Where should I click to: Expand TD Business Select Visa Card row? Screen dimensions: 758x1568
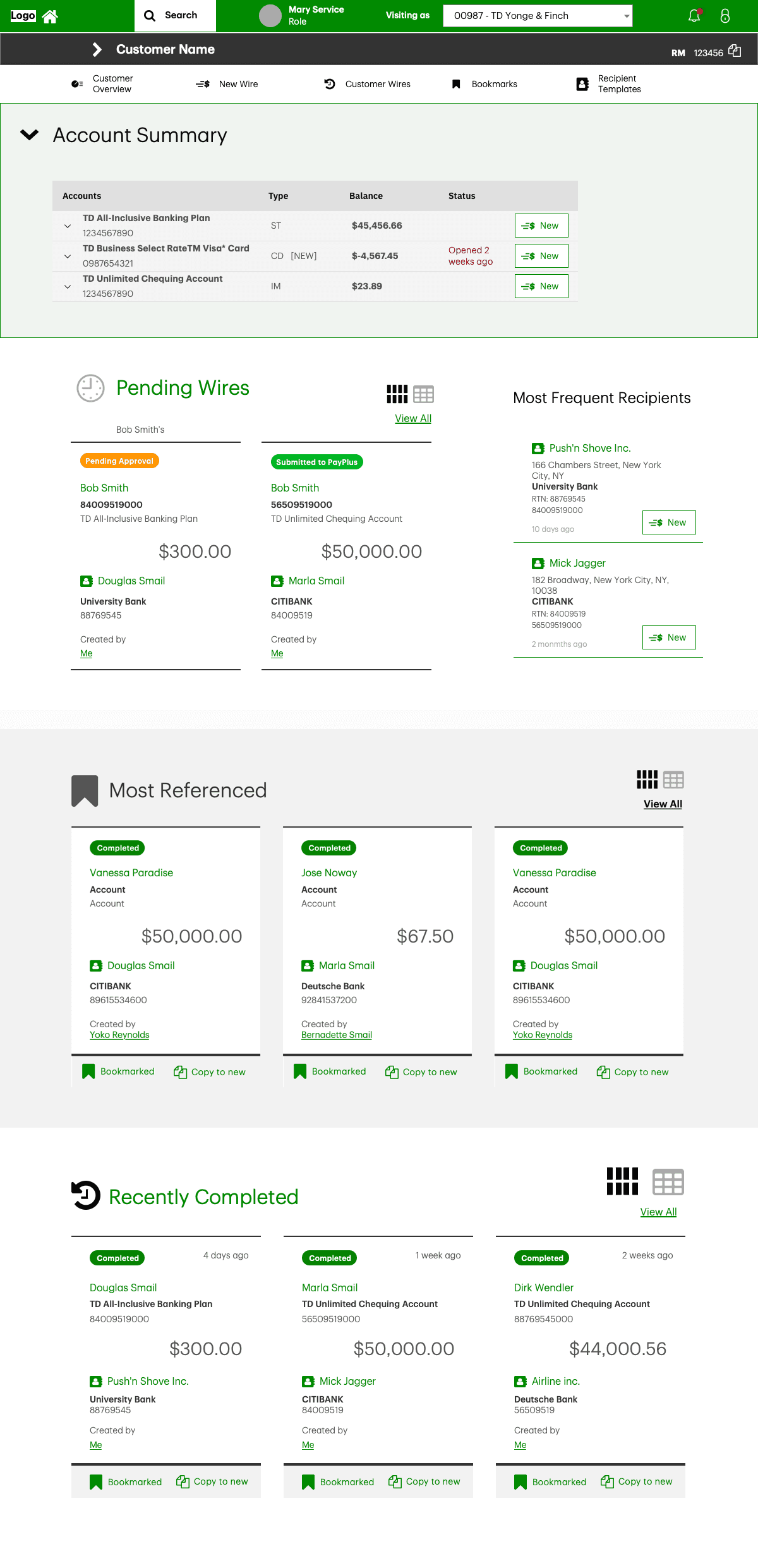coord(68,256)
